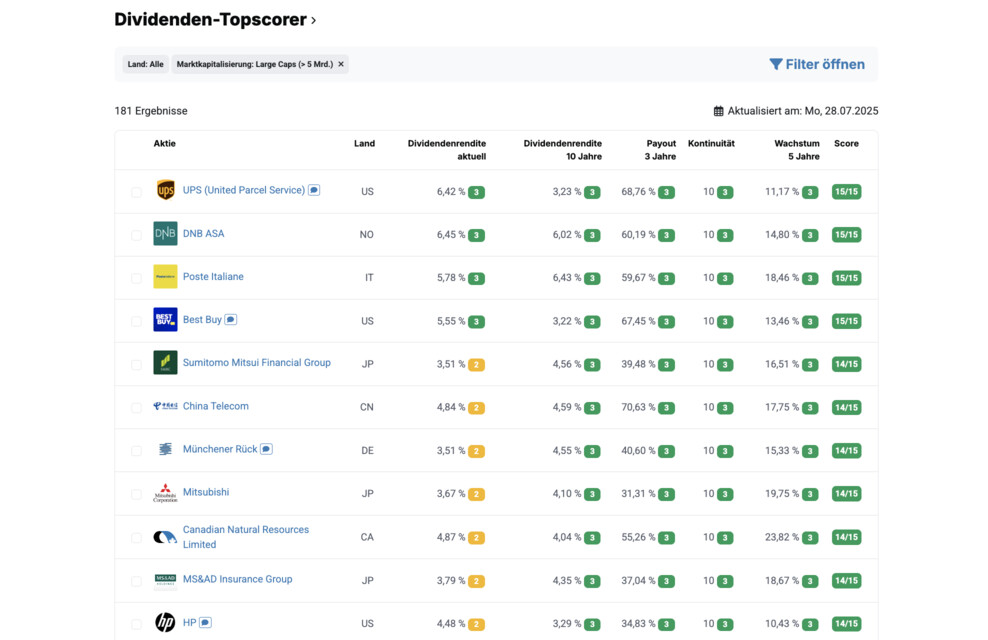Image resolution: width=988 pixels, height=640 pixels.
Task: Click the Land: Alle filter chip
Action: [145, 64]
